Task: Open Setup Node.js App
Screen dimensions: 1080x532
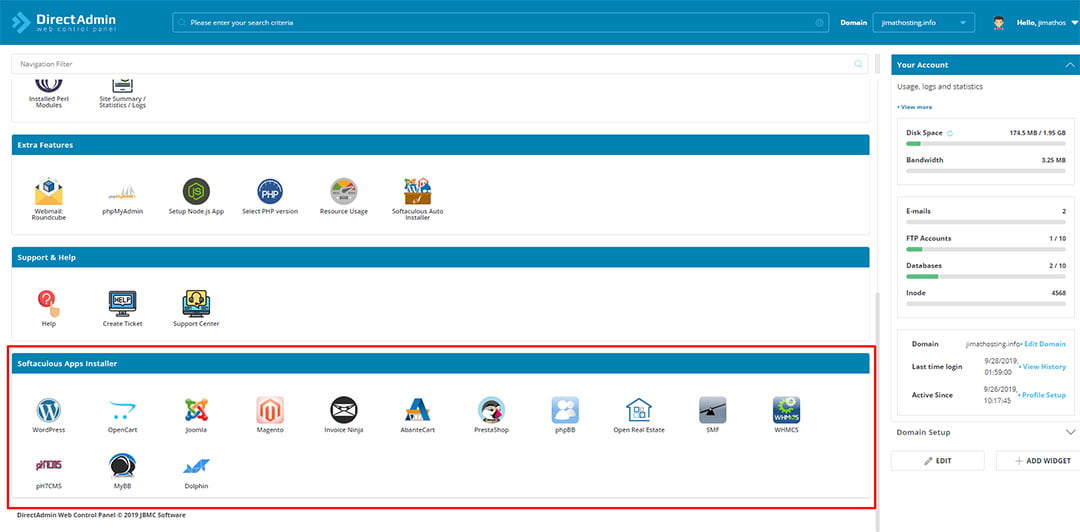Action: pos(196,192)
